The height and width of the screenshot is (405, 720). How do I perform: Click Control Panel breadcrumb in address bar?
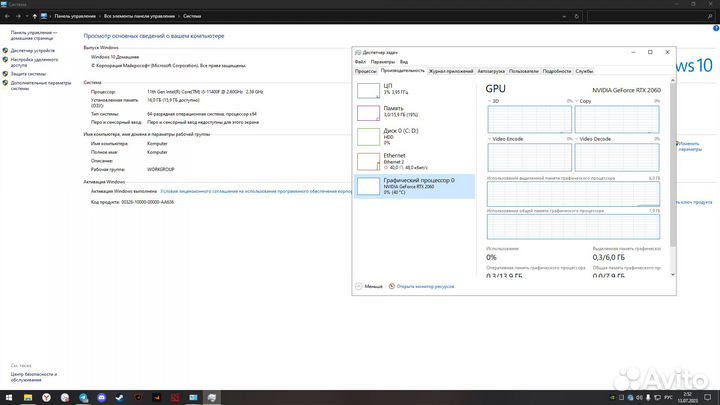click(x=75, y=16)
